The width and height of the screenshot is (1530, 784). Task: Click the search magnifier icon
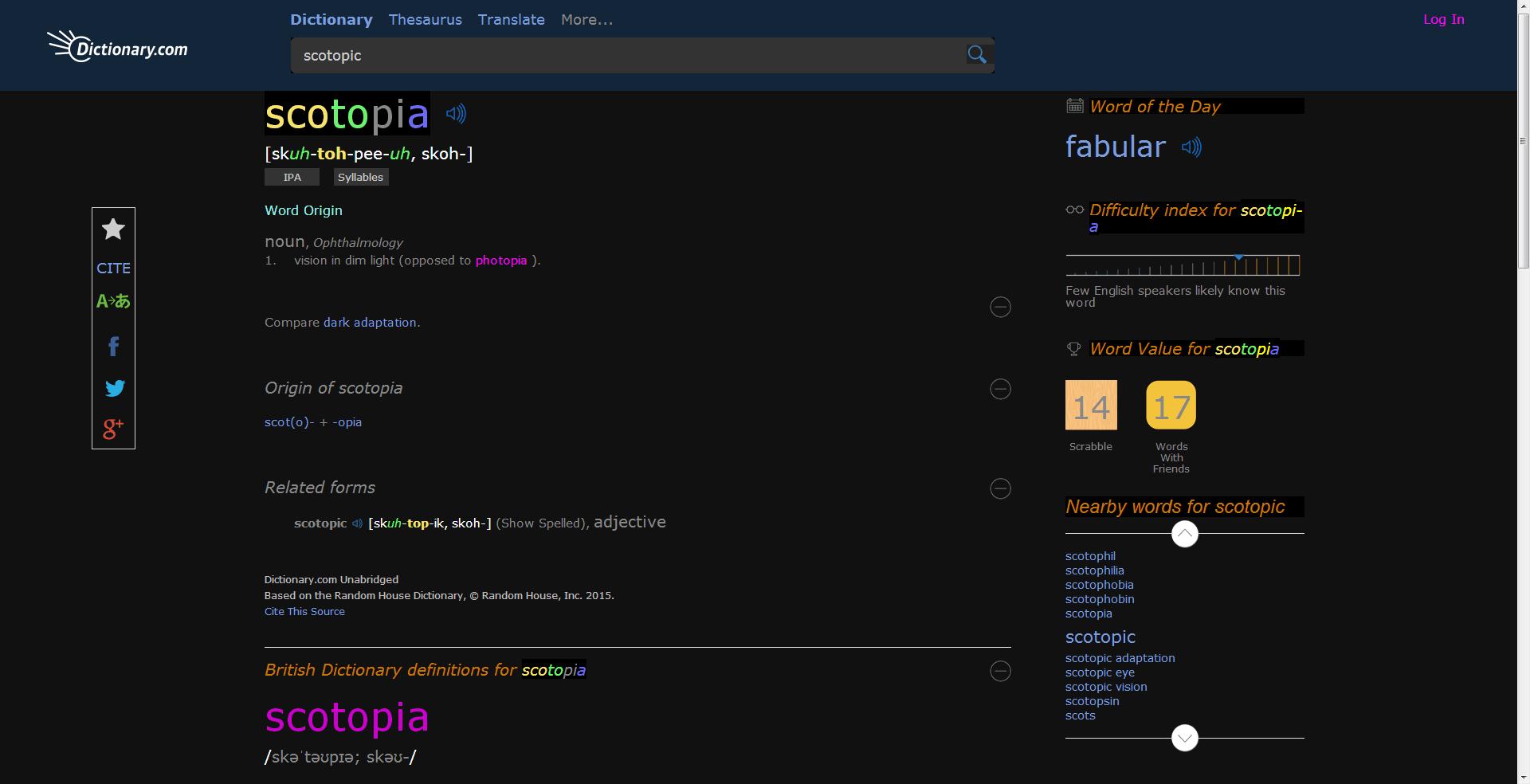pos(977,55)
